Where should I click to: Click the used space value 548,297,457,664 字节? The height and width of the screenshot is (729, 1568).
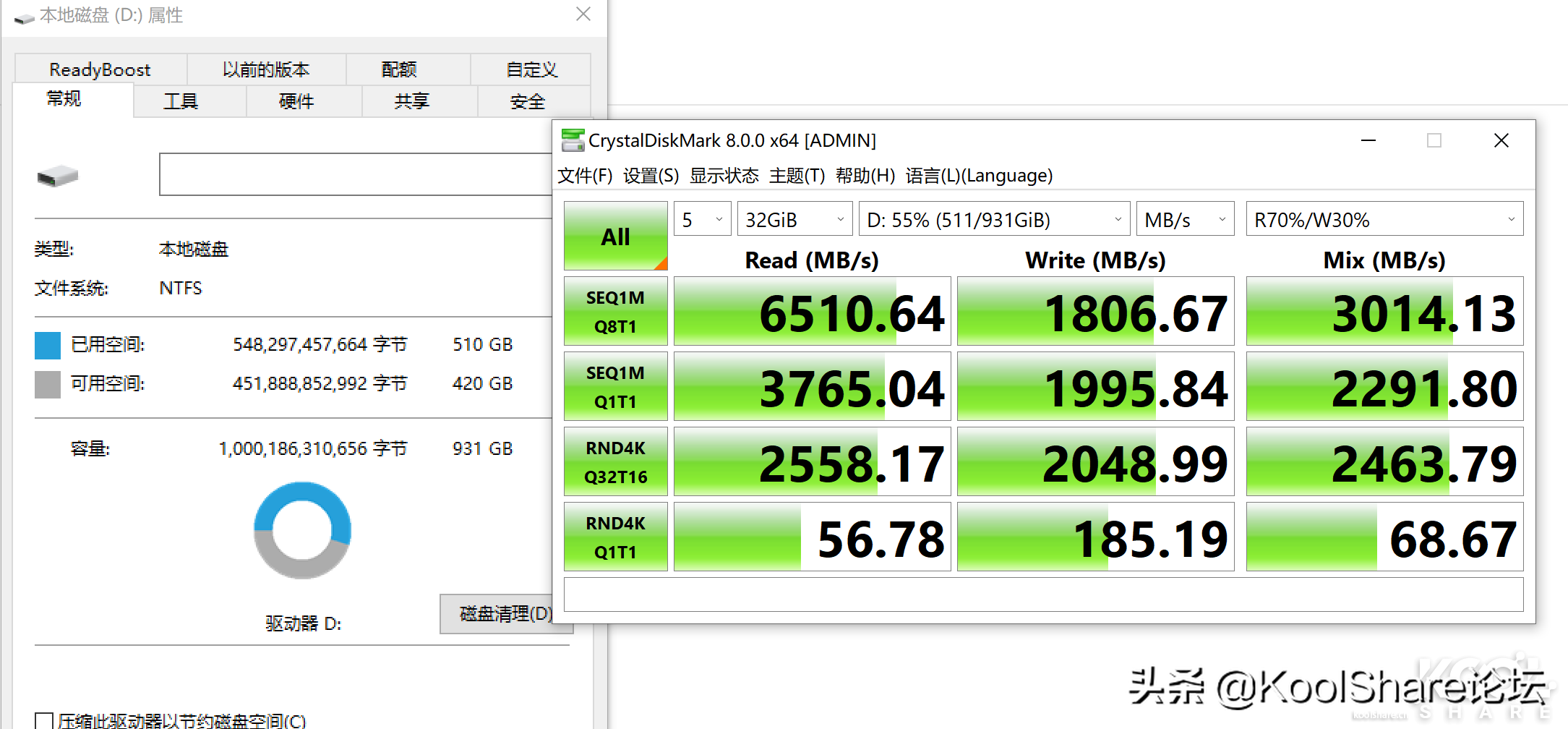320,345
